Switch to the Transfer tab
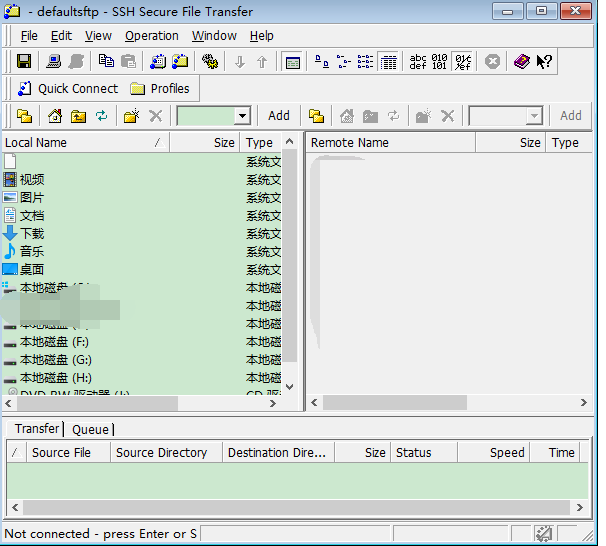The image size is (606, 546). pyautogui.click(x=37, y=429)
